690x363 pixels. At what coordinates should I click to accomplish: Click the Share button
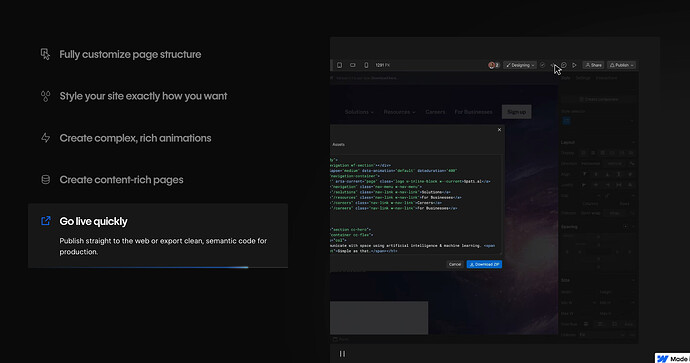point(593,65)
